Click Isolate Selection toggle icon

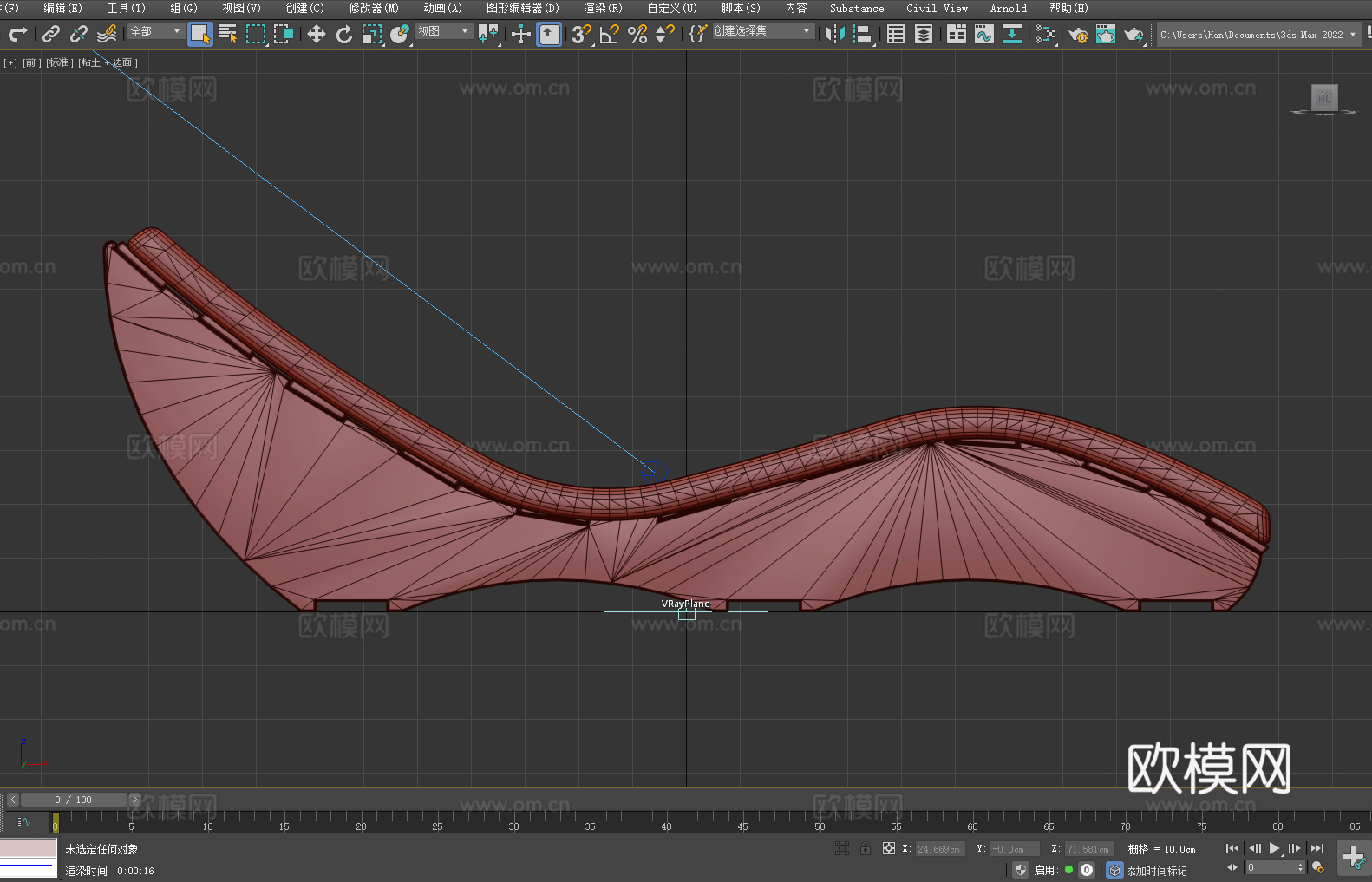842,849
